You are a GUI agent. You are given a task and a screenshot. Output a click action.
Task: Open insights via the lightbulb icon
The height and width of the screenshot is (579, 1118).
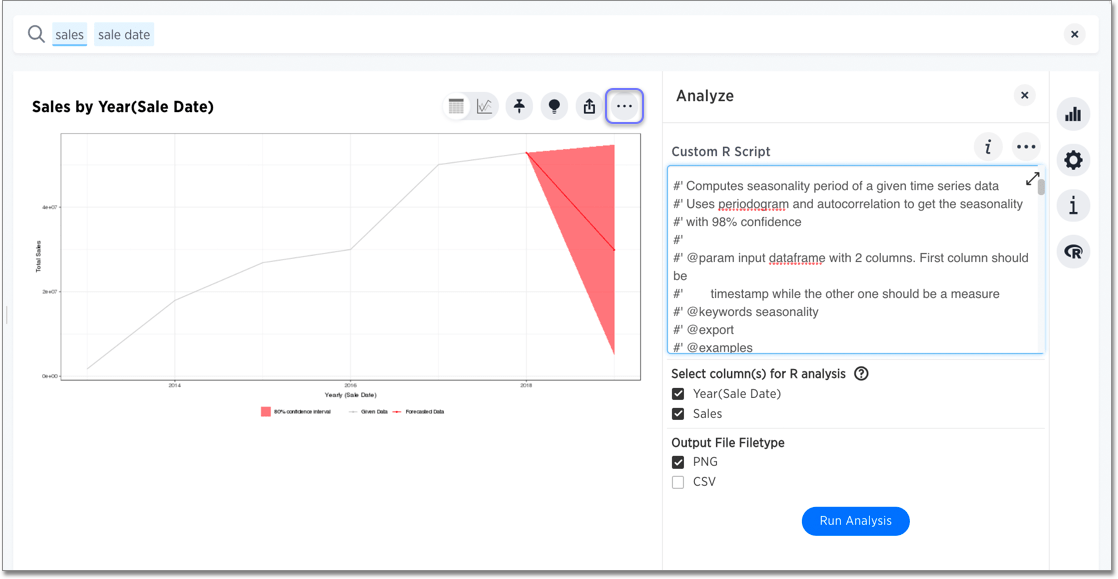point(554,106)
